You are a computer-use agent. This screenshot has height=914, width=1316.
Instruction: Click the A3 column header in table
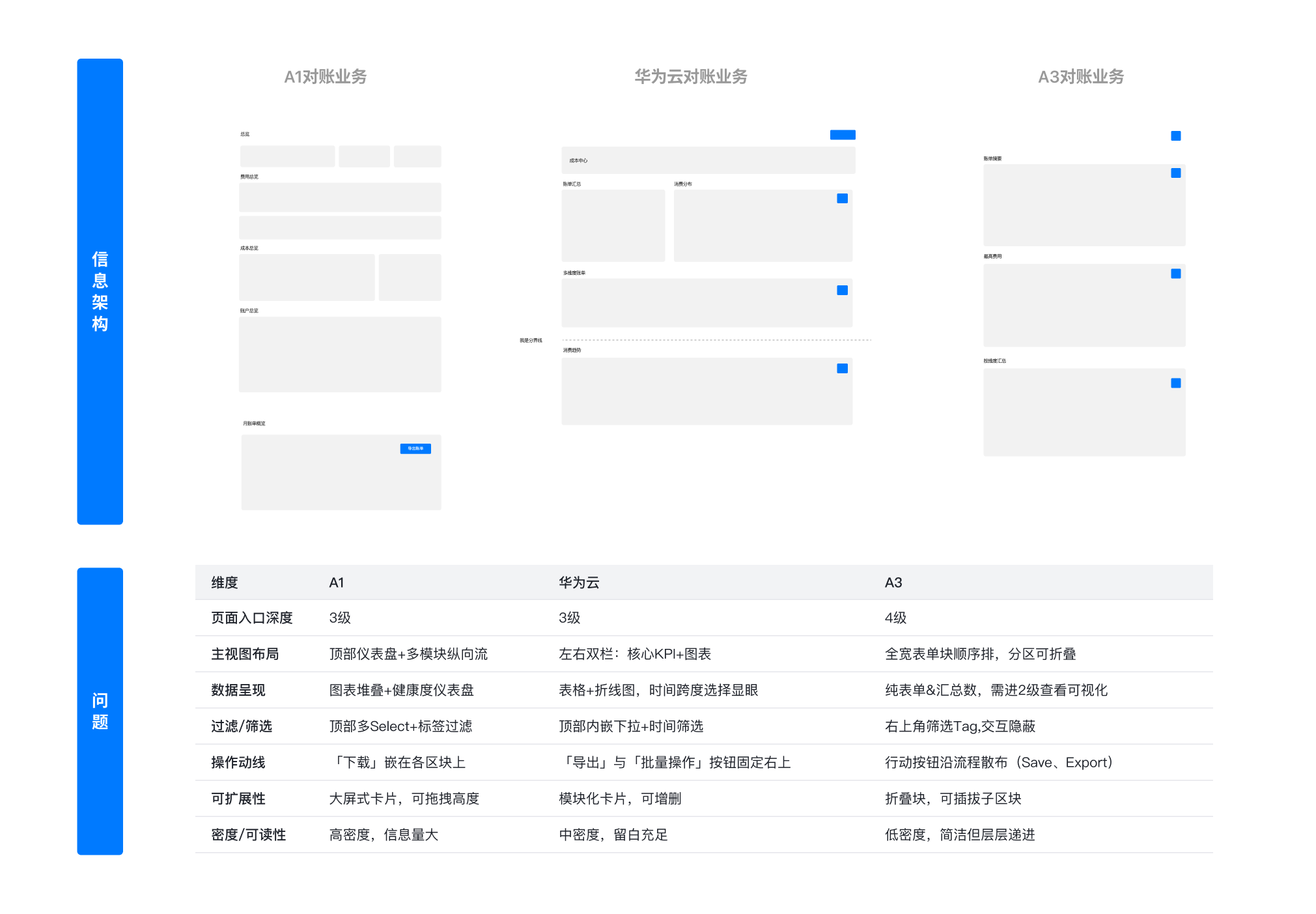click(893, 582)
